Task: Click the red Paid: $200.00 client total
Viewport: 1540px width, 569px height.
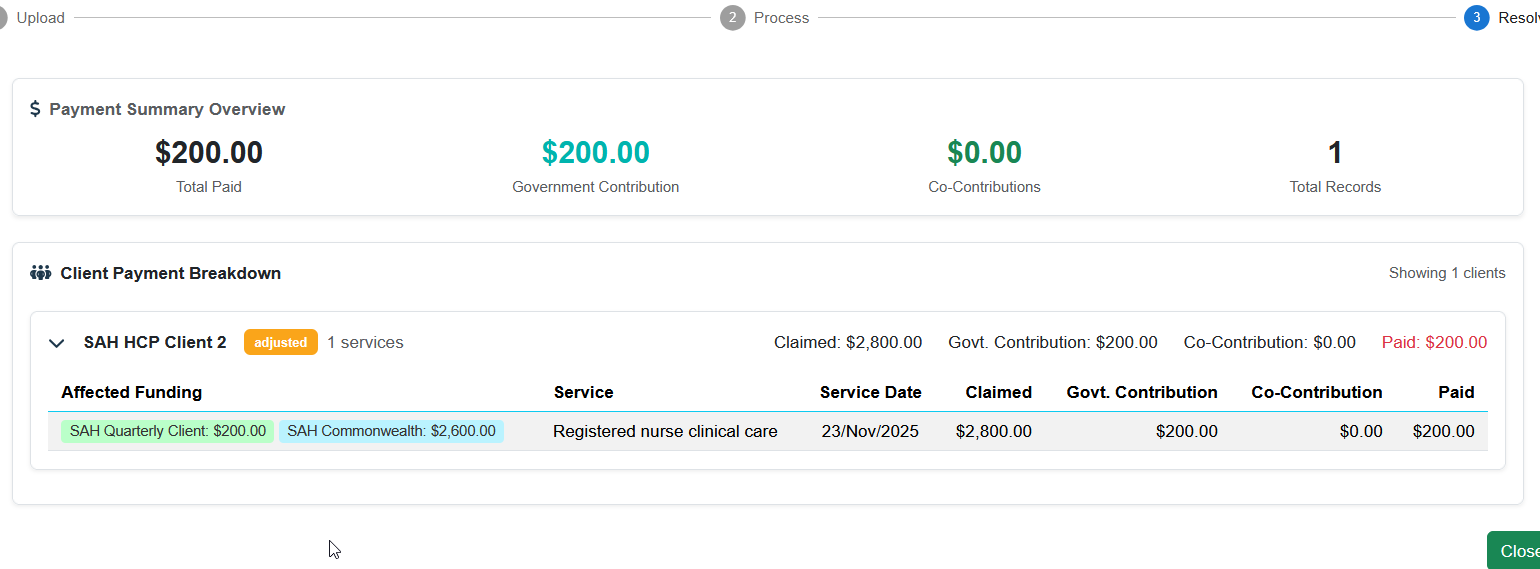Action: click(1434, 342)
